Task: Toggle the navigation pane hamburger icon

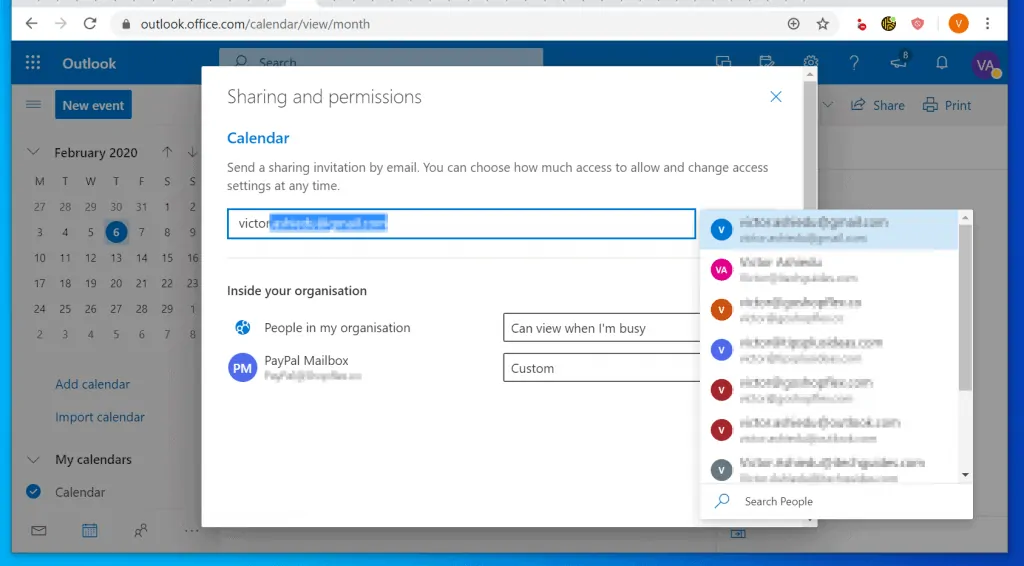Action: coord(33,105)
